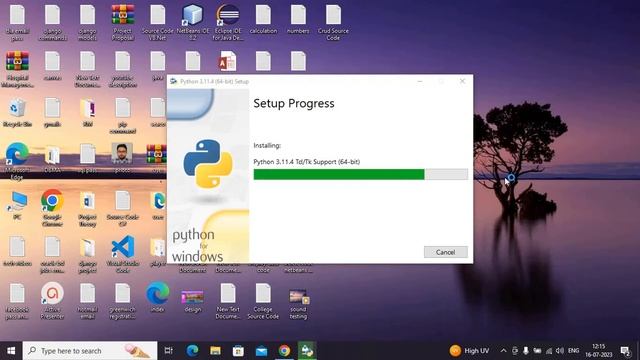This screenshot has height=360, width=640.
Task: Select the django project folder
Action: pos(87,255)
